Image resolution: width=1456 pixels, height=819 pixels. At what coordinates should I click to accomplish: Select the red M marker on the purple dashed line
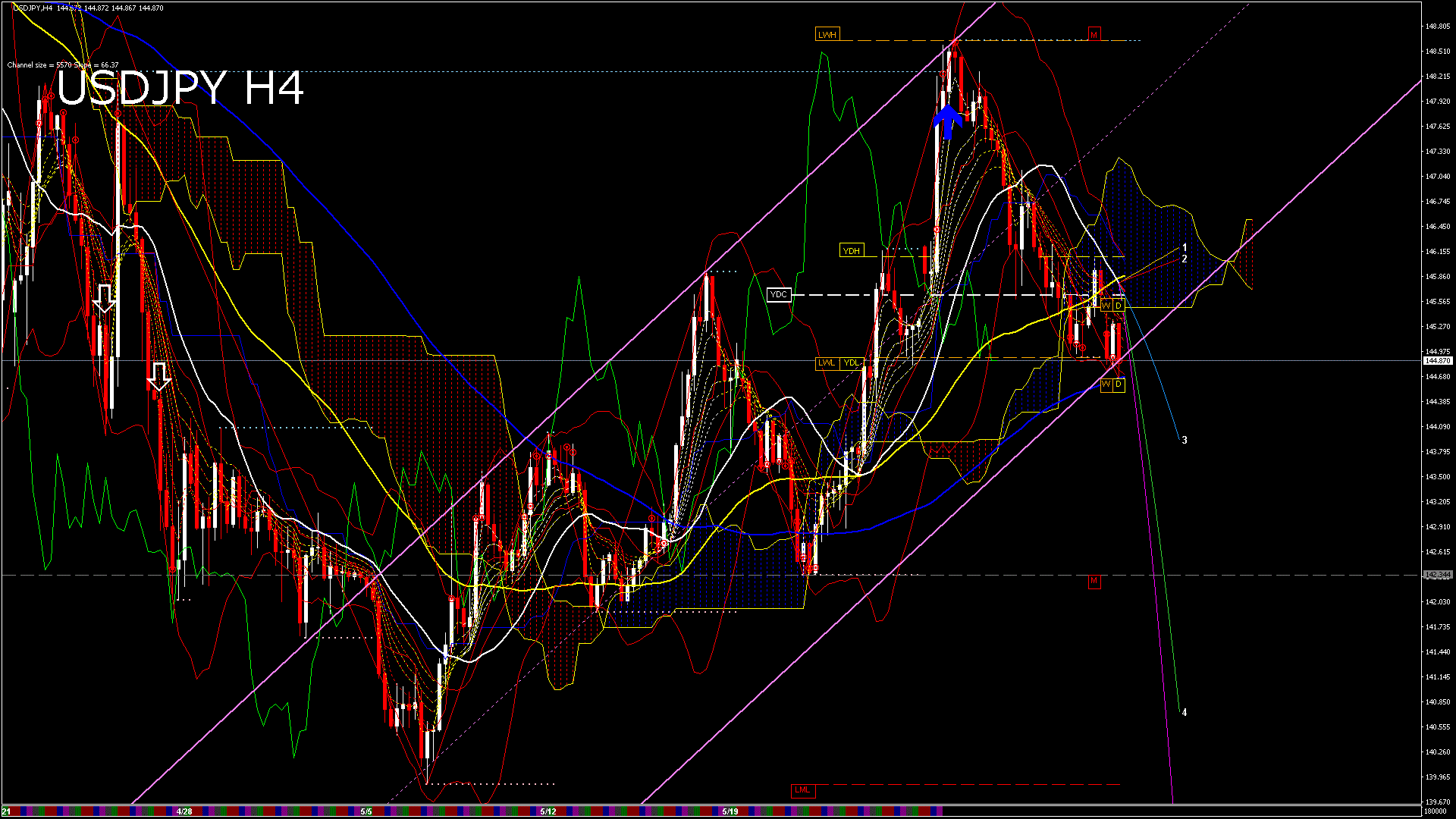(x=1094, y=582)
